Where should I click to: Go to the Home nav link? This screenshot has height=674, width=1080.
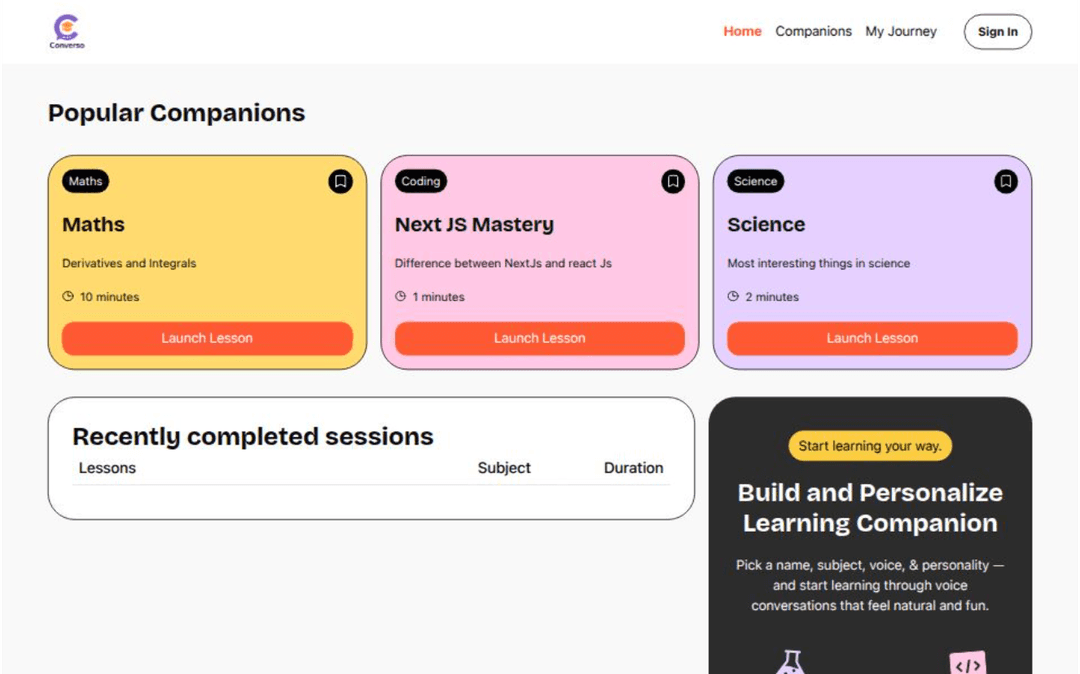[742, 32]
